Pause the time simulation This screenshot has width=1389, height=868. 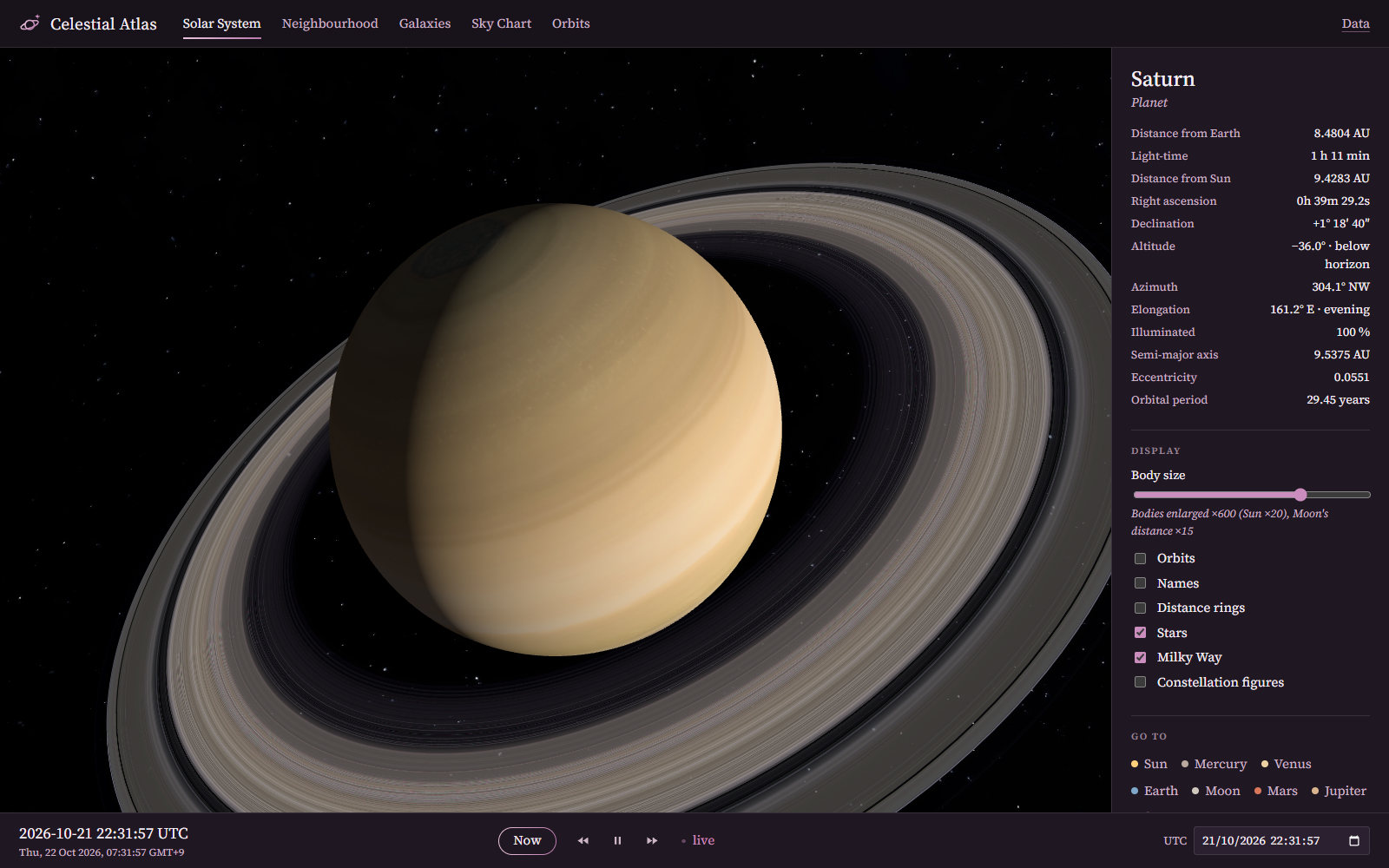point(617,840)
